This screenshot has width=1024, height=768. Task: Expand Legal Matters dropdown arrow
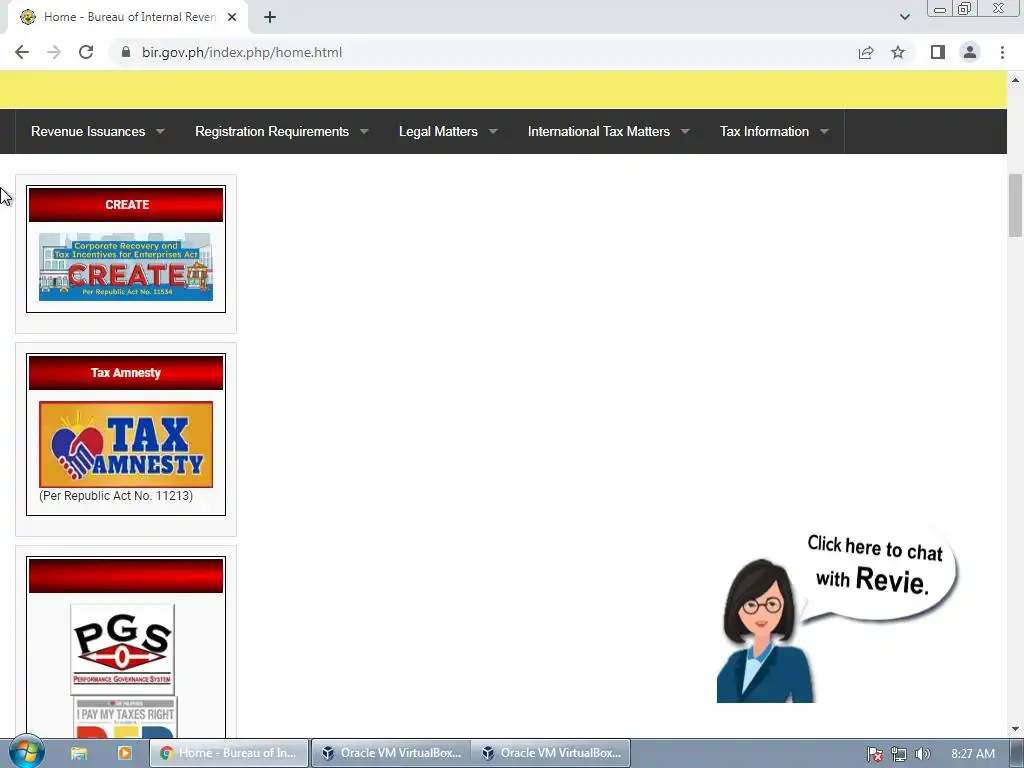coord(493,131)
